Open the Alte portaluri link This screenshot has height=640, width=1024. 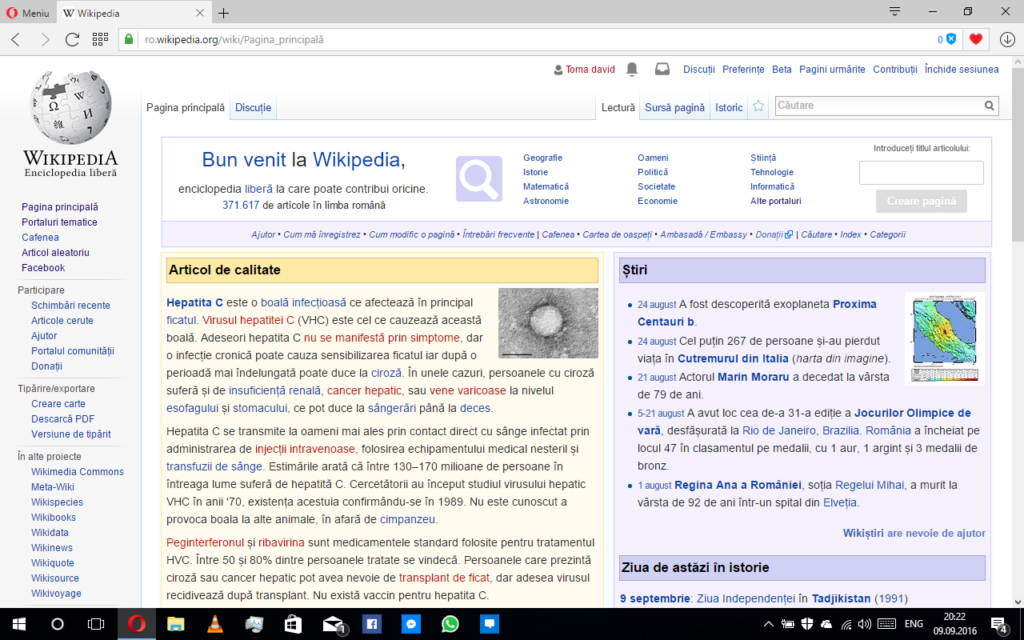pos(776,200)
